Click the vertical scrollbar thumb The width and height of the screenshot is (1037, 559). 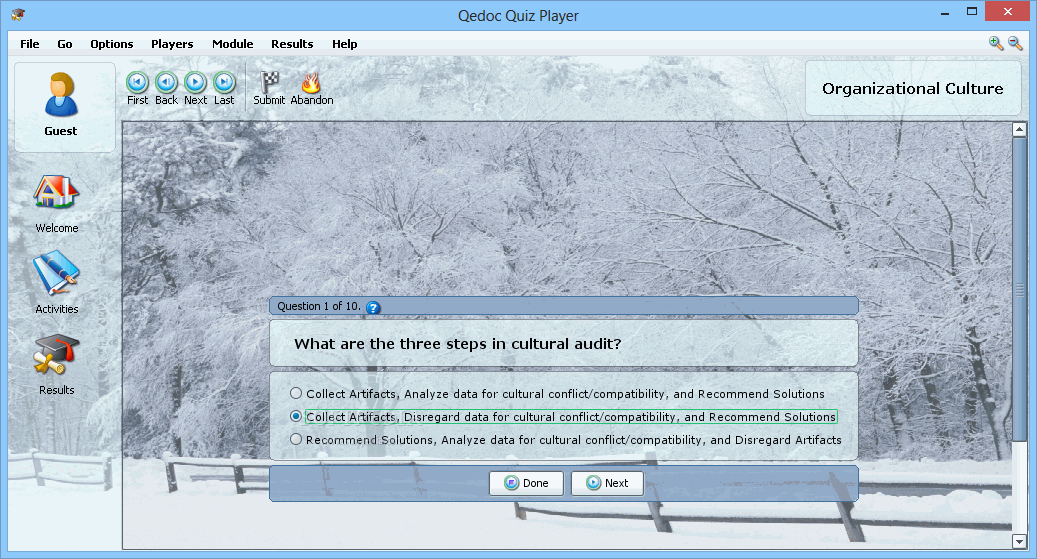1019,289
